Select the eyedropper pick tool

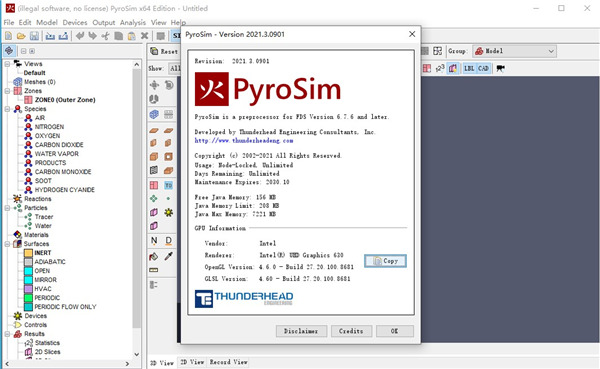(168, 256)
